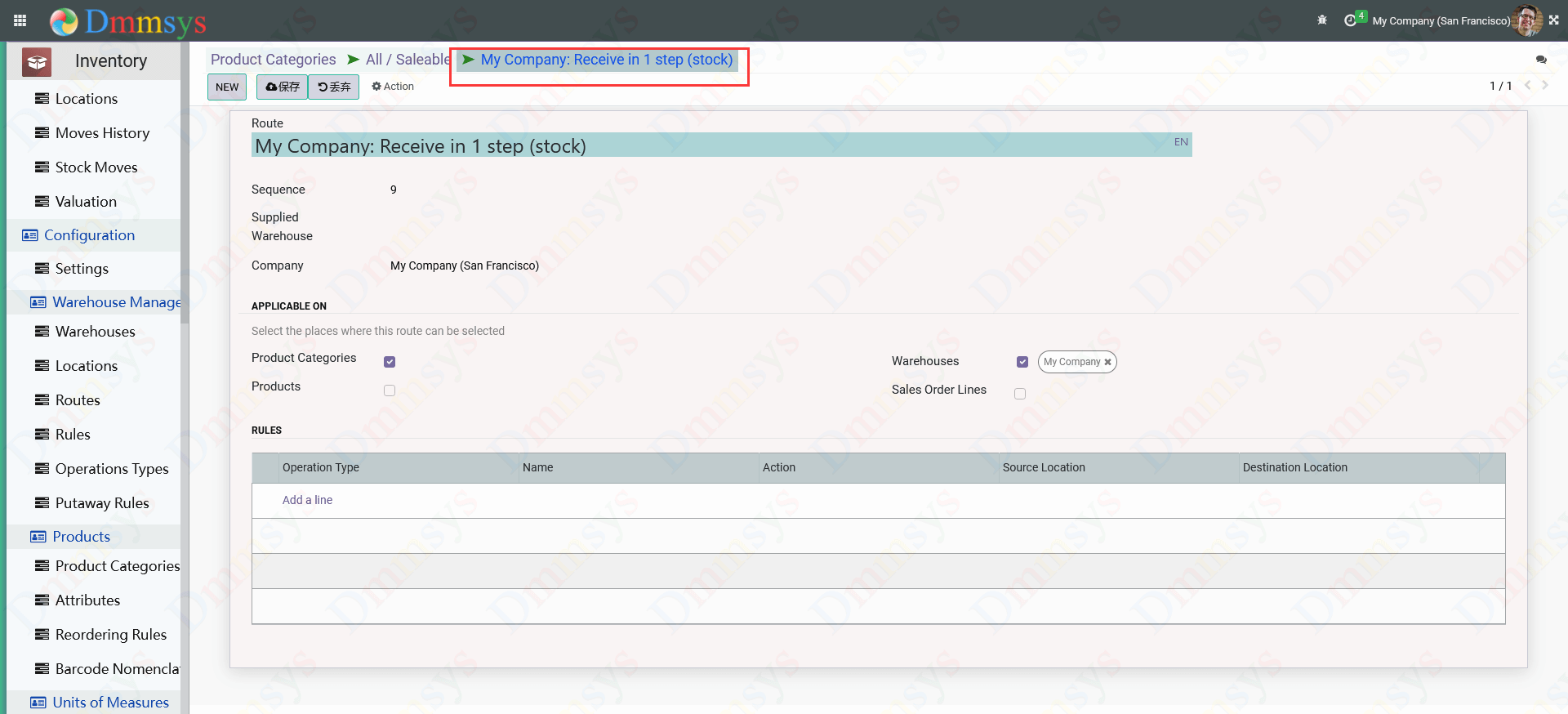Click the Inventory app title
The image size is (1568, 714).
click(111, 61)
